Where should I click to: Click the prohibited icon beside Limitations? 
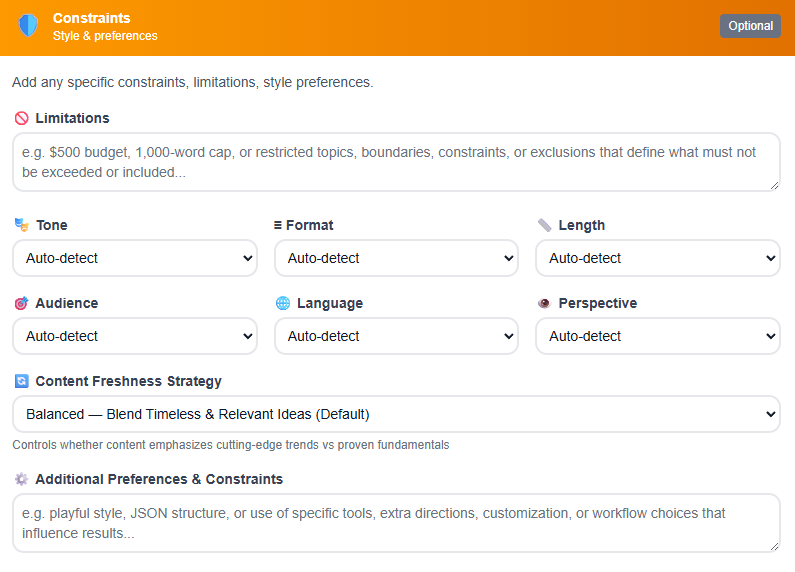pyautogui.click(x=22, y=118)
